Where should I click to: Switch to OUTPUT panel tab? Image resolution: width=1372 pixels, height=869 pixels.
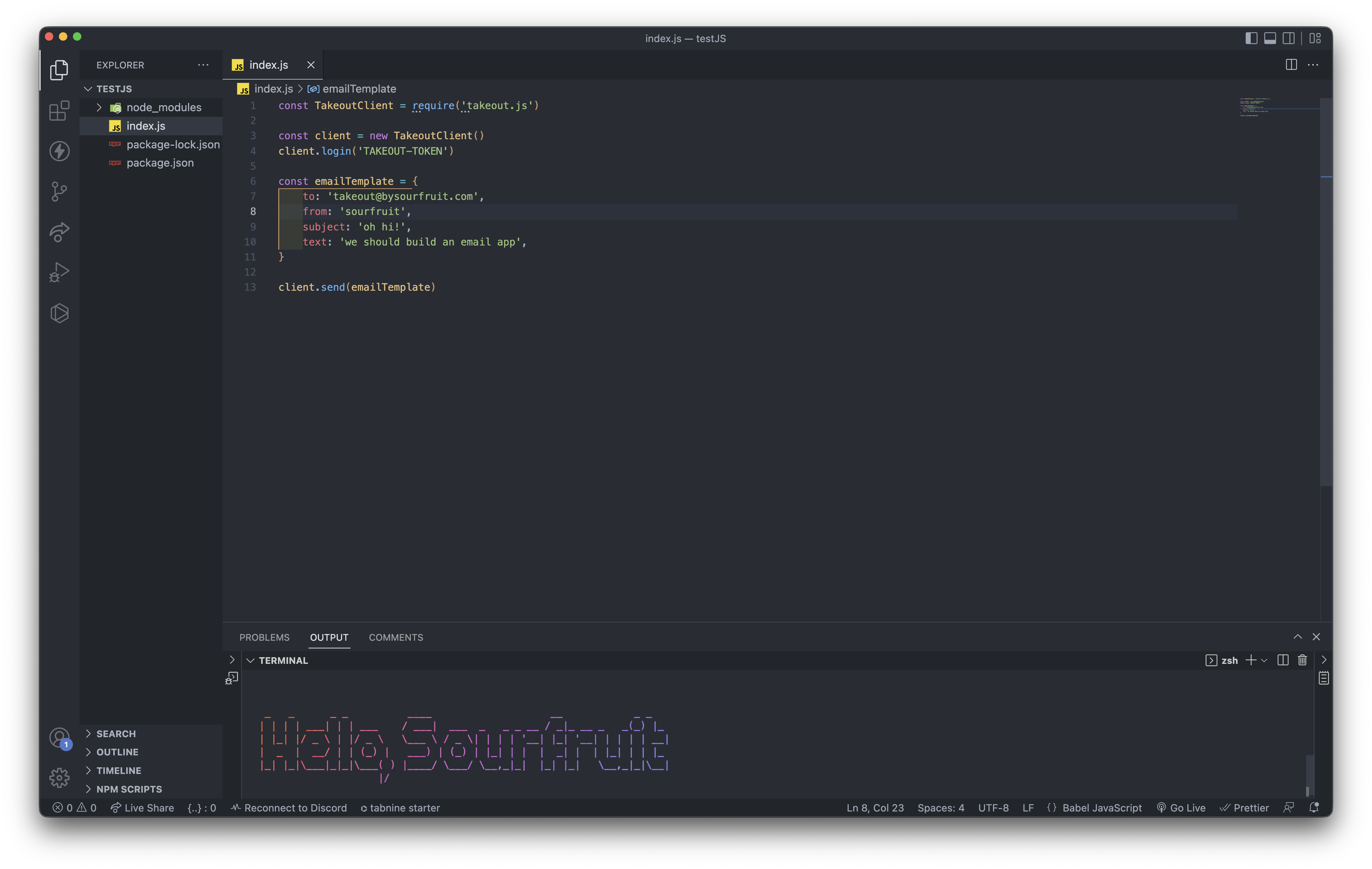[329, 637]
